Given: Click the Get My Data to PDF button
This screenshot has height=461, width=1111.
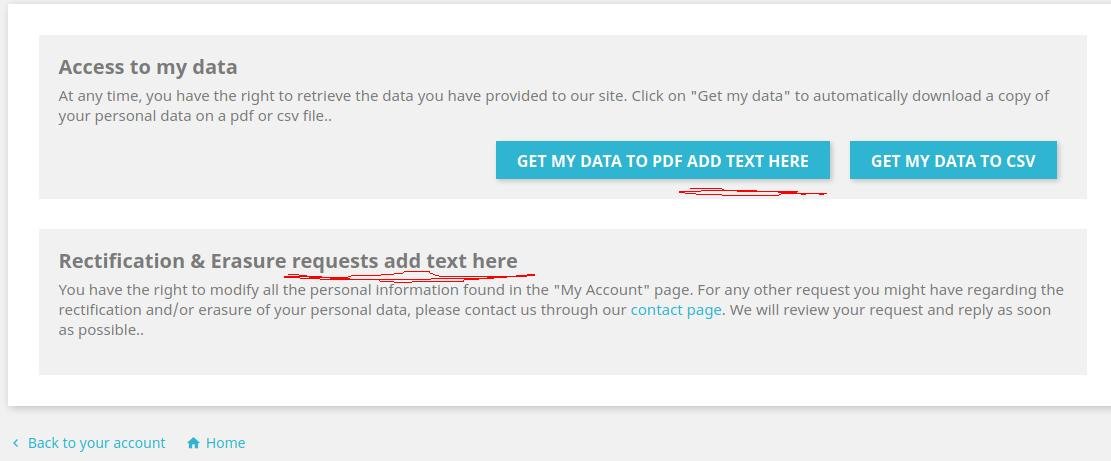Looking at the screenshot, I should tap(662, 160).
